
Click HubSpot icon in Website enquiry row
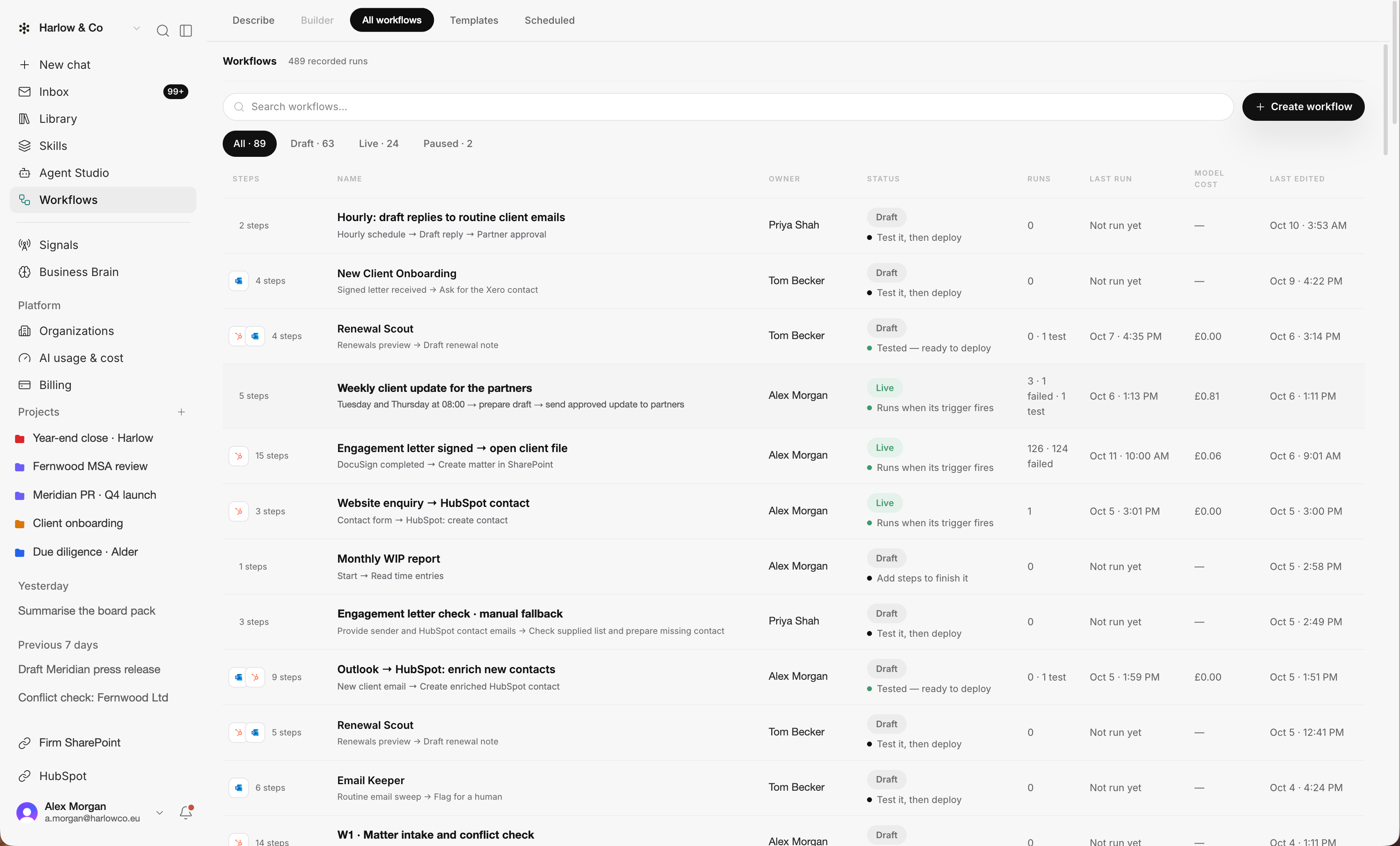(x=239, y=511)
